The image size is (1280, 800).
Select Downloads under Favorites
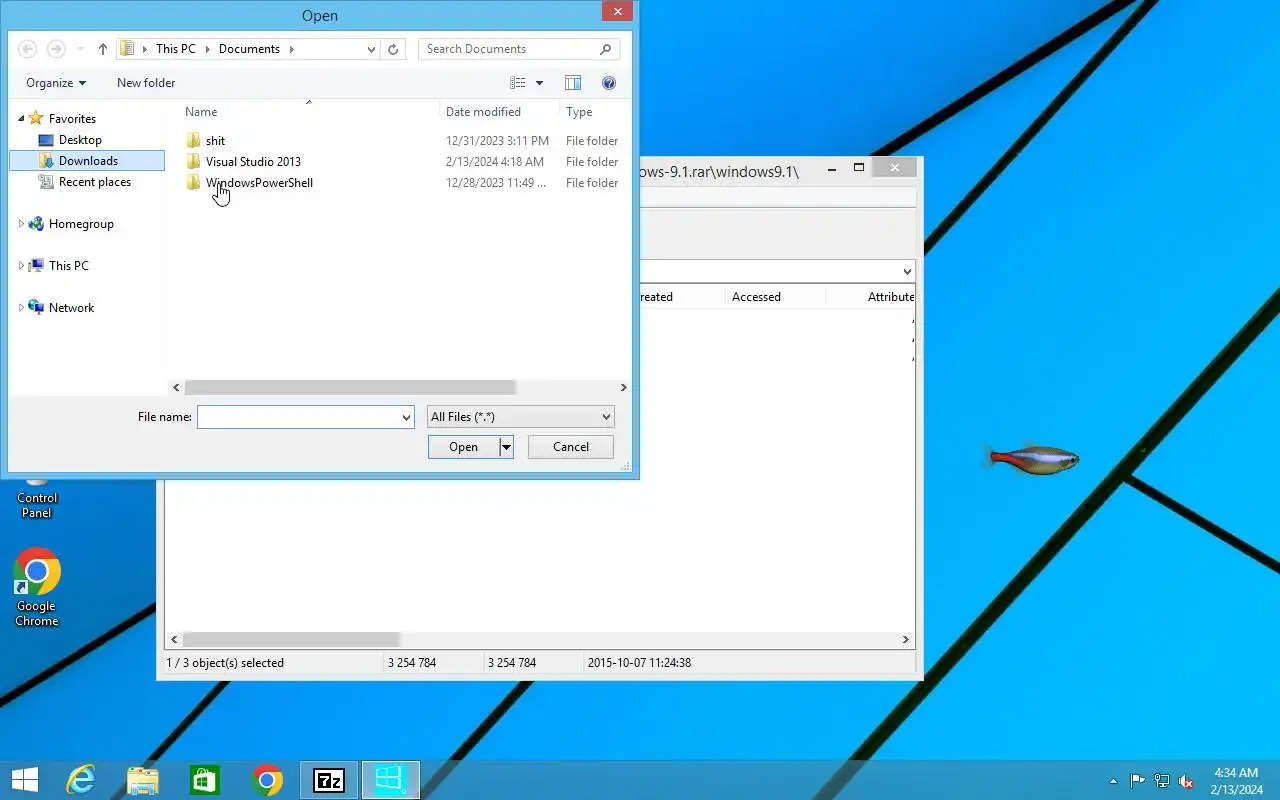(88, 161)
